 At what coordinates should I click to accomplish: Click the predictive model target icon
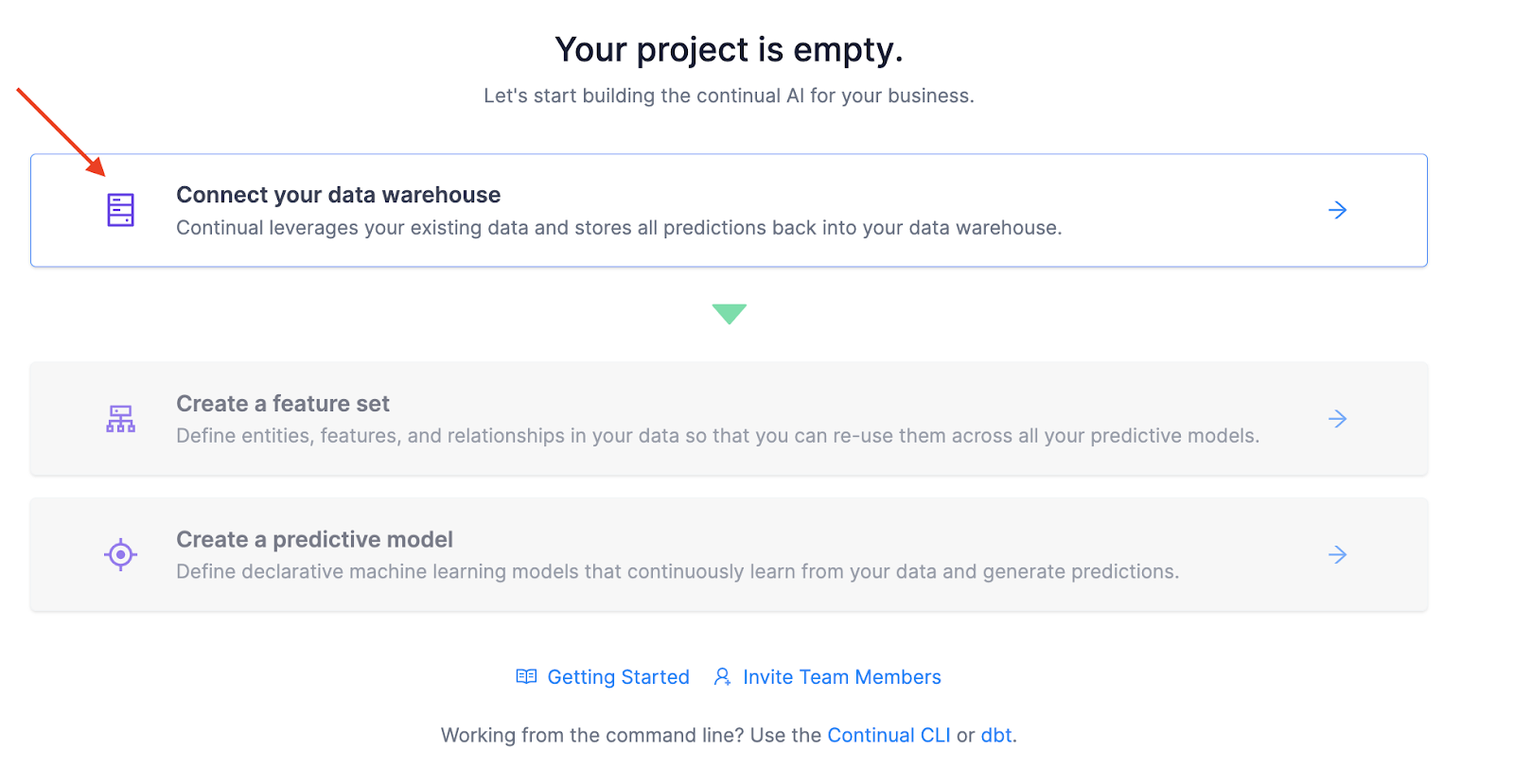click(120, 554)
